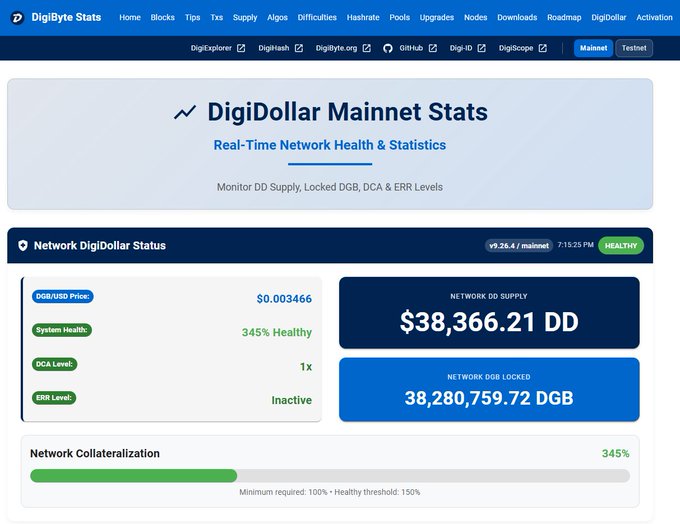
Task: Click the $38,366.21 DD supply figure
Action: point(489,322)
